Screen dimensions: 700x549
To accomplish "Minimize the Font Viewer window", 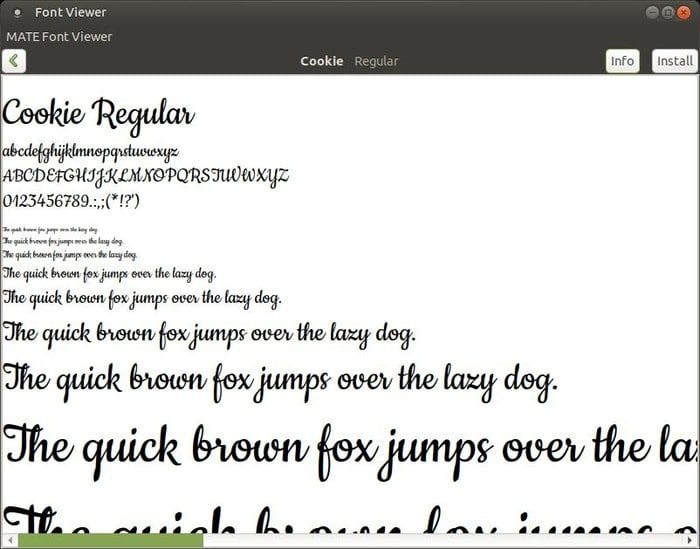I will [x=652, y=12].
